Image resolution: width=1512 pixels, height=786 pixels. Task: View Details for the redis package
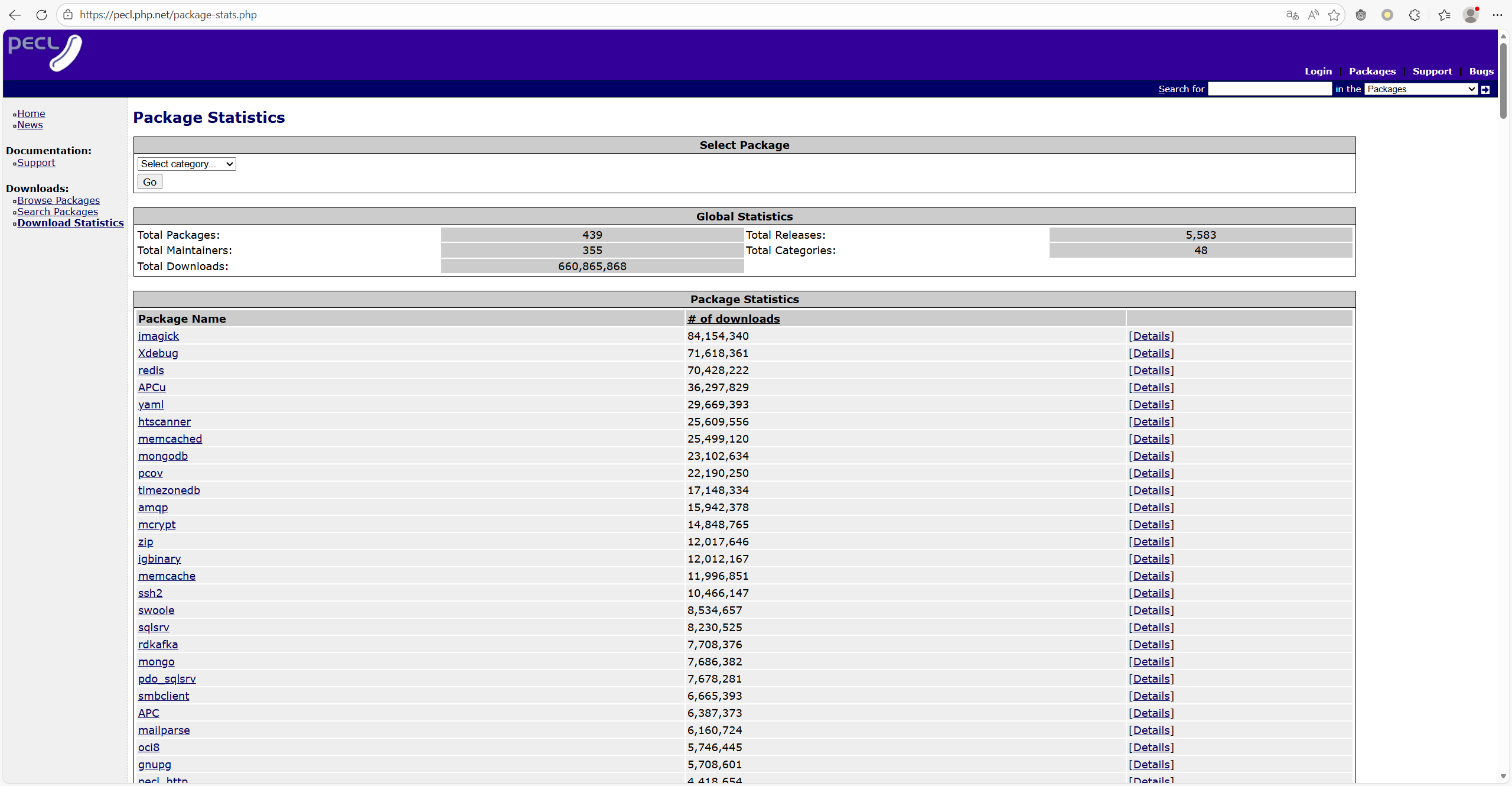[1151, 370]
